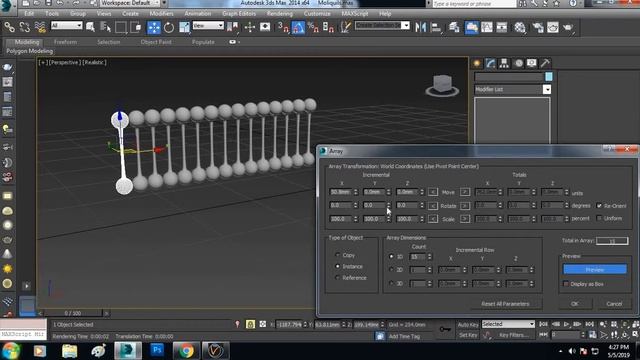Click the Preview button in Array dialog

point(595,269)
